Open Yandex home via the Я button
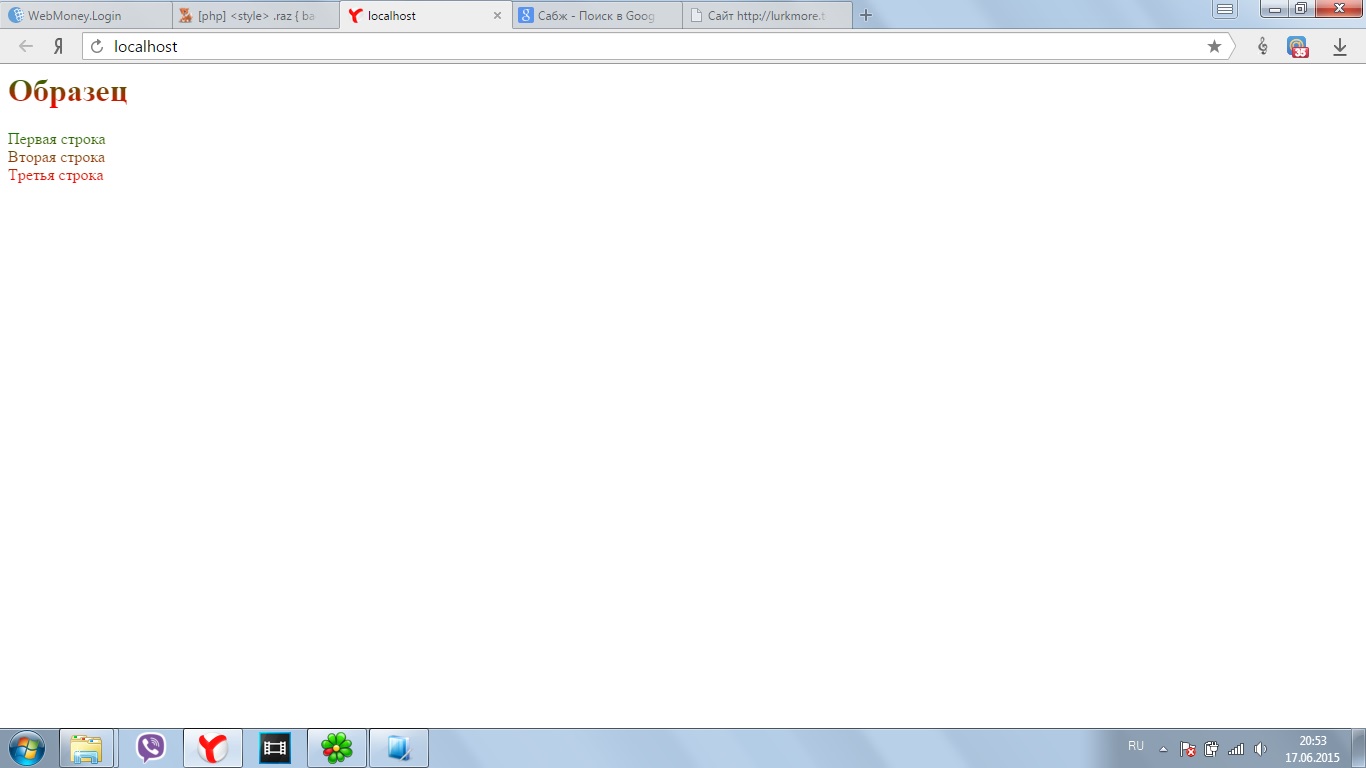The height and width of the screenshot is (768, 1366). tap(59, 46)
